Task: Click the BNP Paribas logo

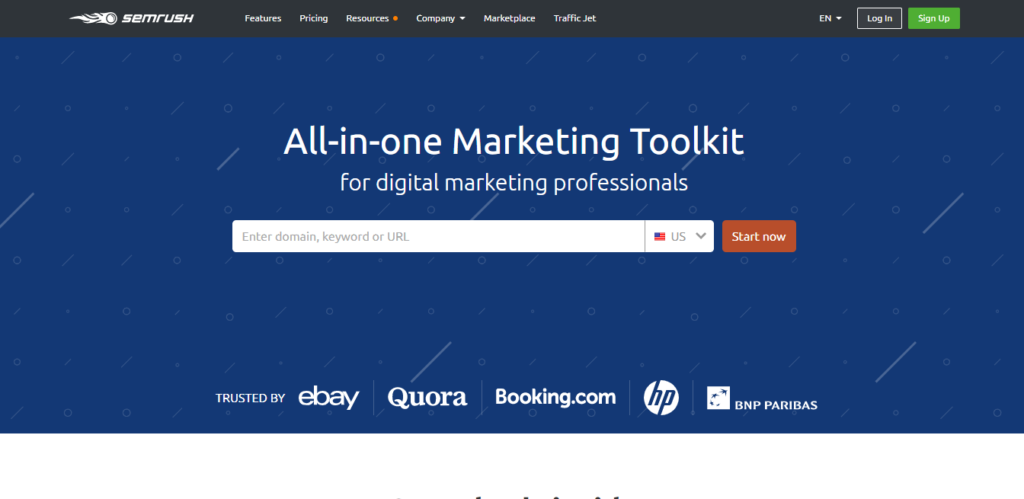Action: 762,399
